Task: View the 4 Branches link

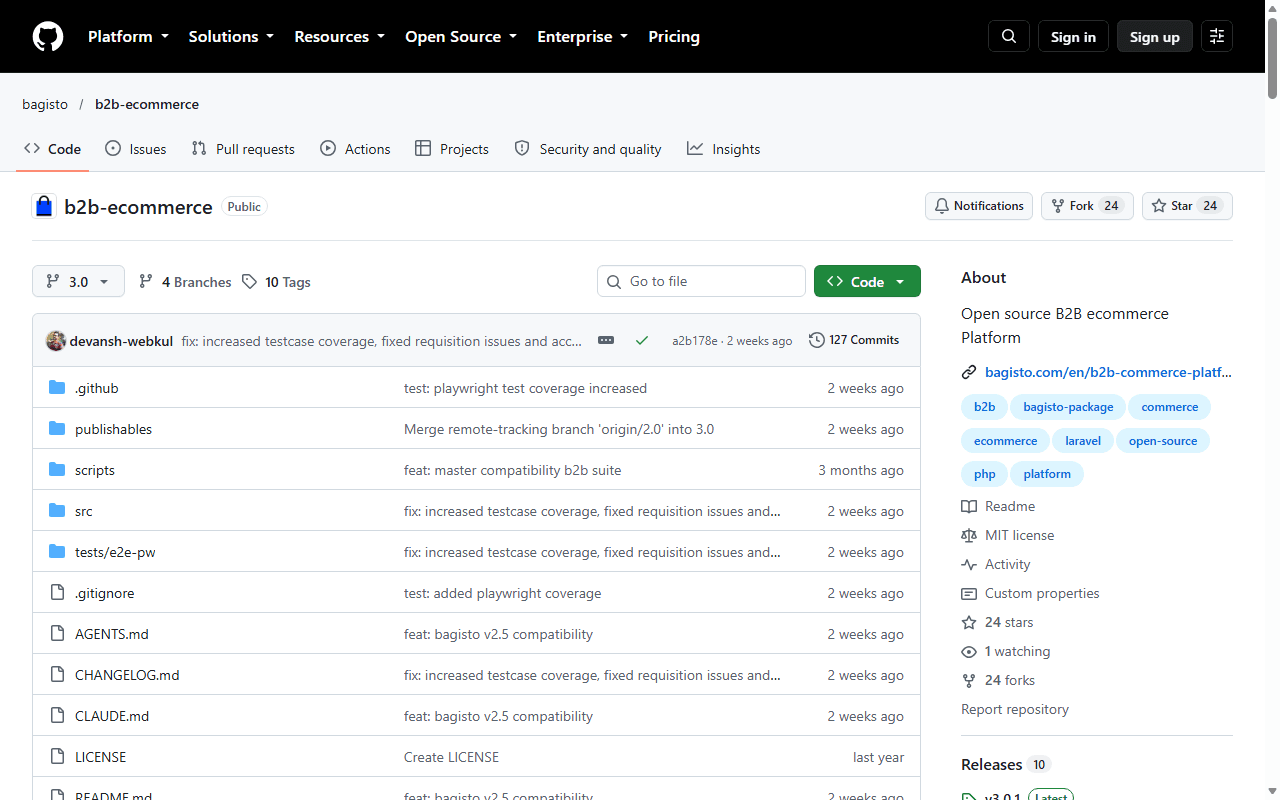Action: pyautogui.click(x=185, y=282)
